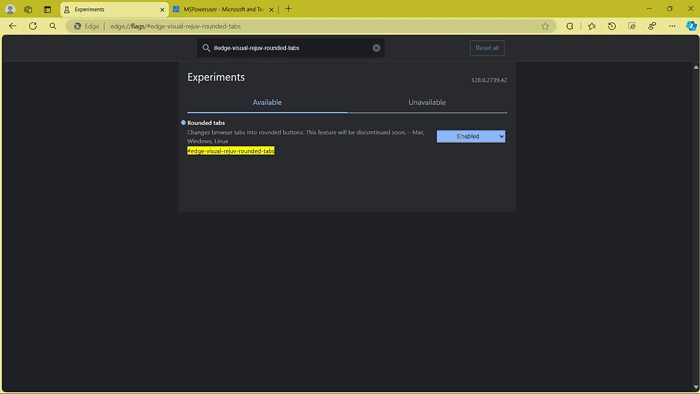Image resolution: width=700 pixels, height=394 pixels.
Task: Open the Extensions puzzle icon
Action: point(570,26)
